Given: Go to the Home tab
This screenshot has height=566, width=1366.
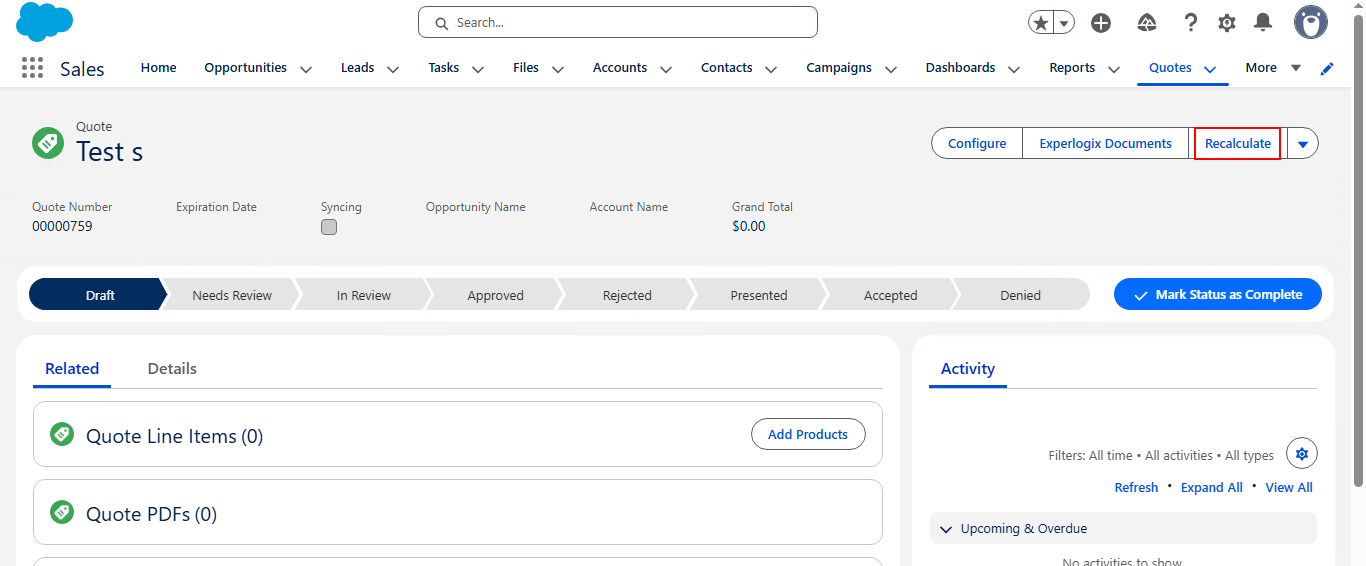Looking at the screenshot, I should tap(158, 68).
